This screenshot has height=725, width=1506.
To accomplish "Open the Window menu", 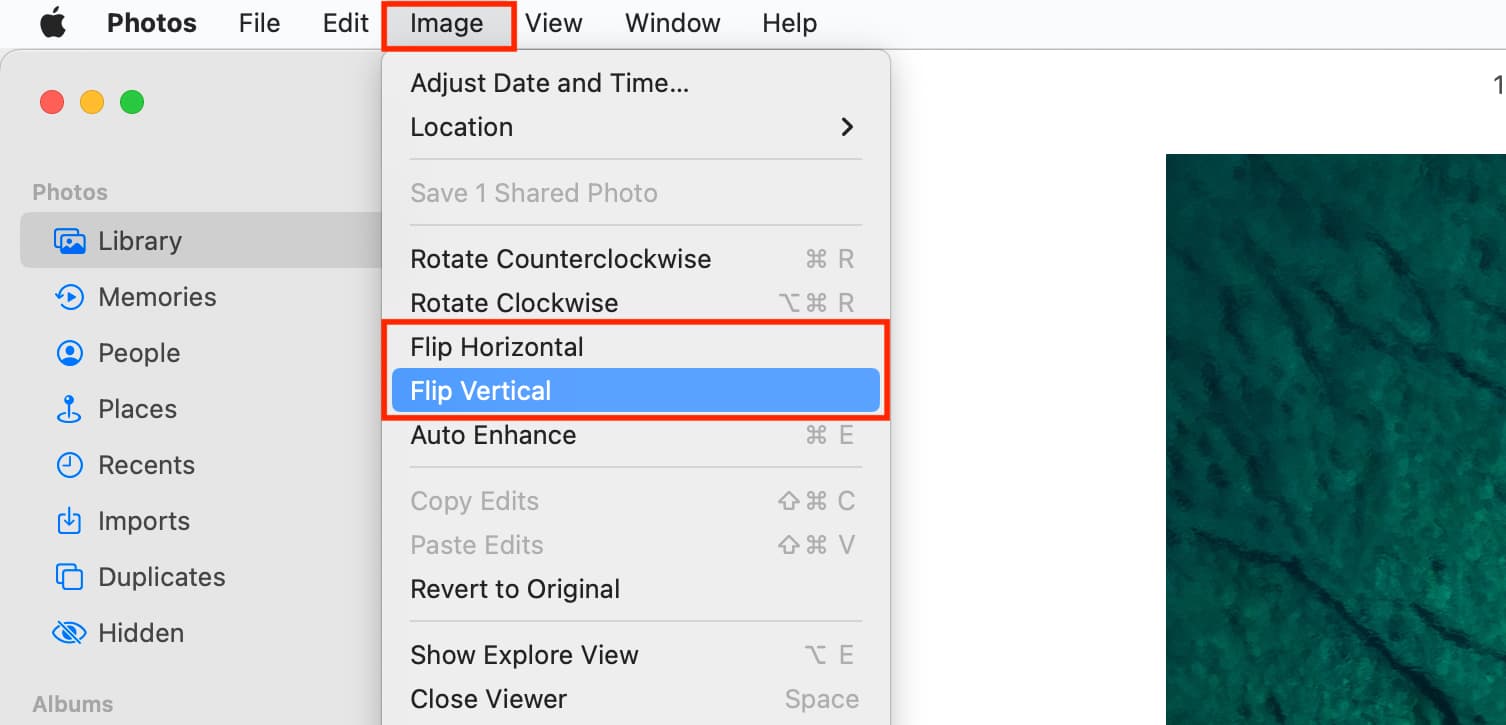I will point(672,22).
